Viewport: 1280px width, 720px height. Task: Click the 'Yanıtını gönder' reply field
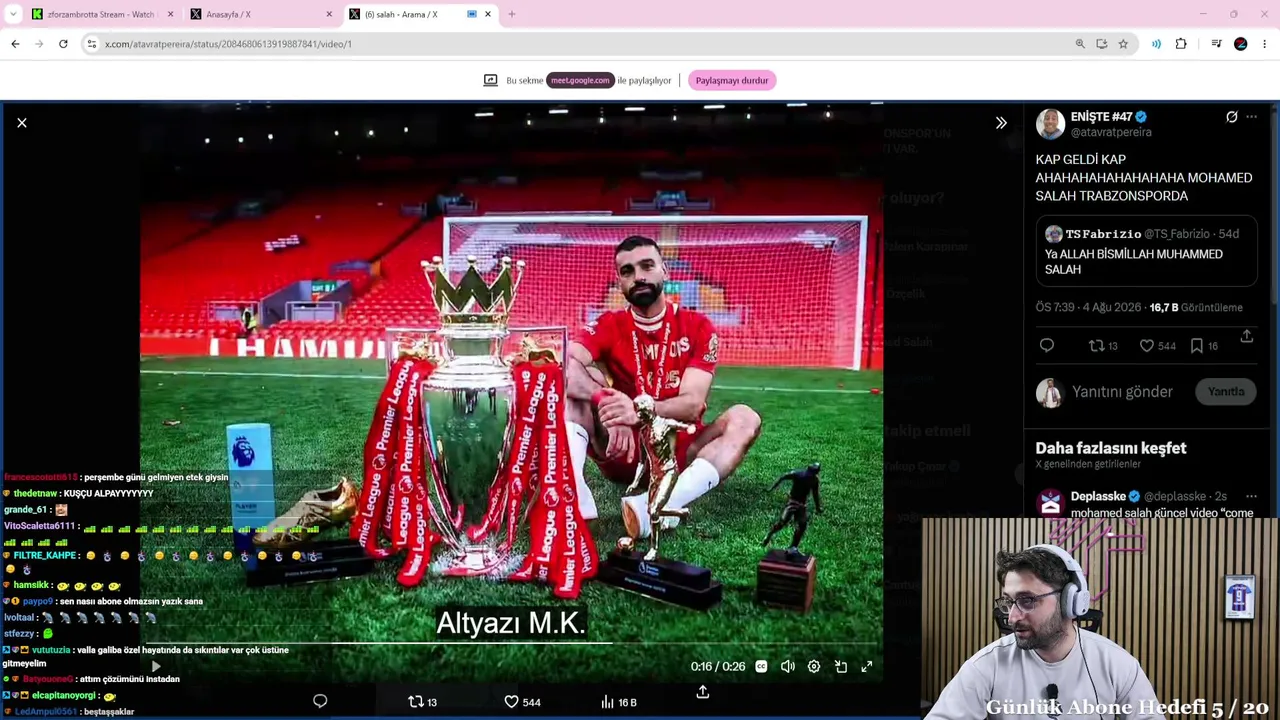[1122, 392]
